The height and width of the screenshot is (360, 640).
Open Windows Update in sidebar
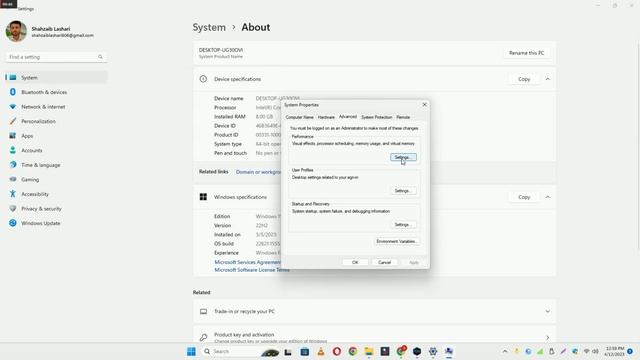point(56,223)
